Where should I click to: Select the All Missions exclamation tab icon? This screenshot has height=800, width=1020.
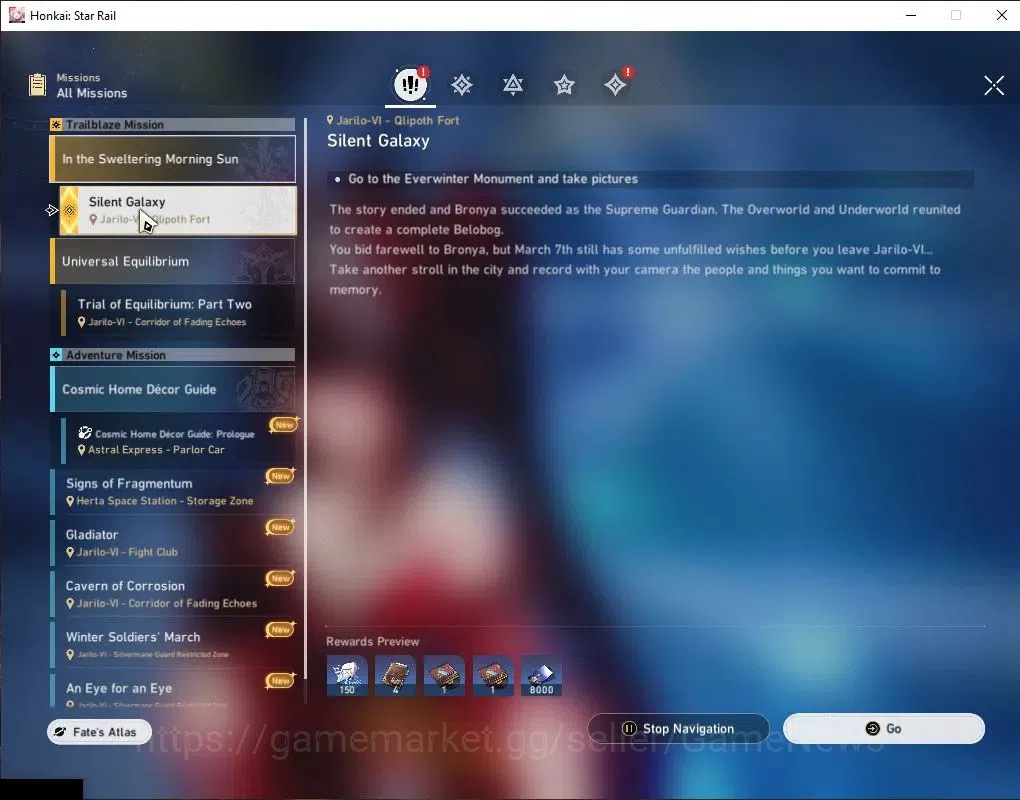point(410,84)
